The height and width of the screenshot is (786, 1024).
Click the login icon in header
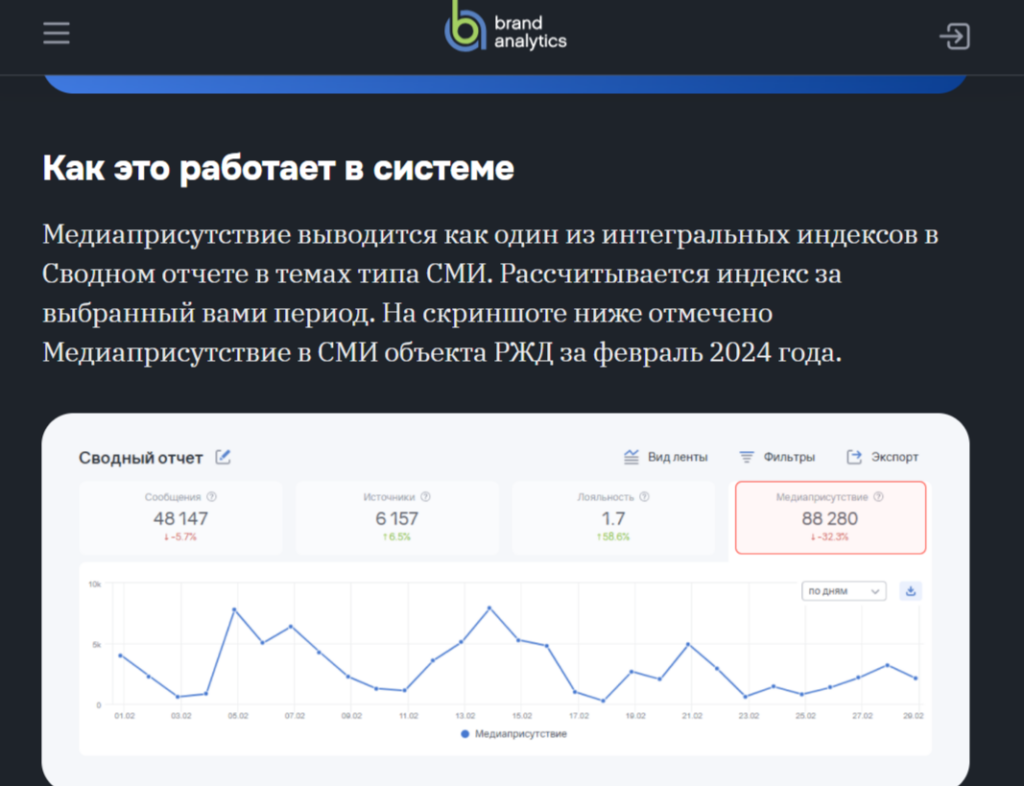955,36
